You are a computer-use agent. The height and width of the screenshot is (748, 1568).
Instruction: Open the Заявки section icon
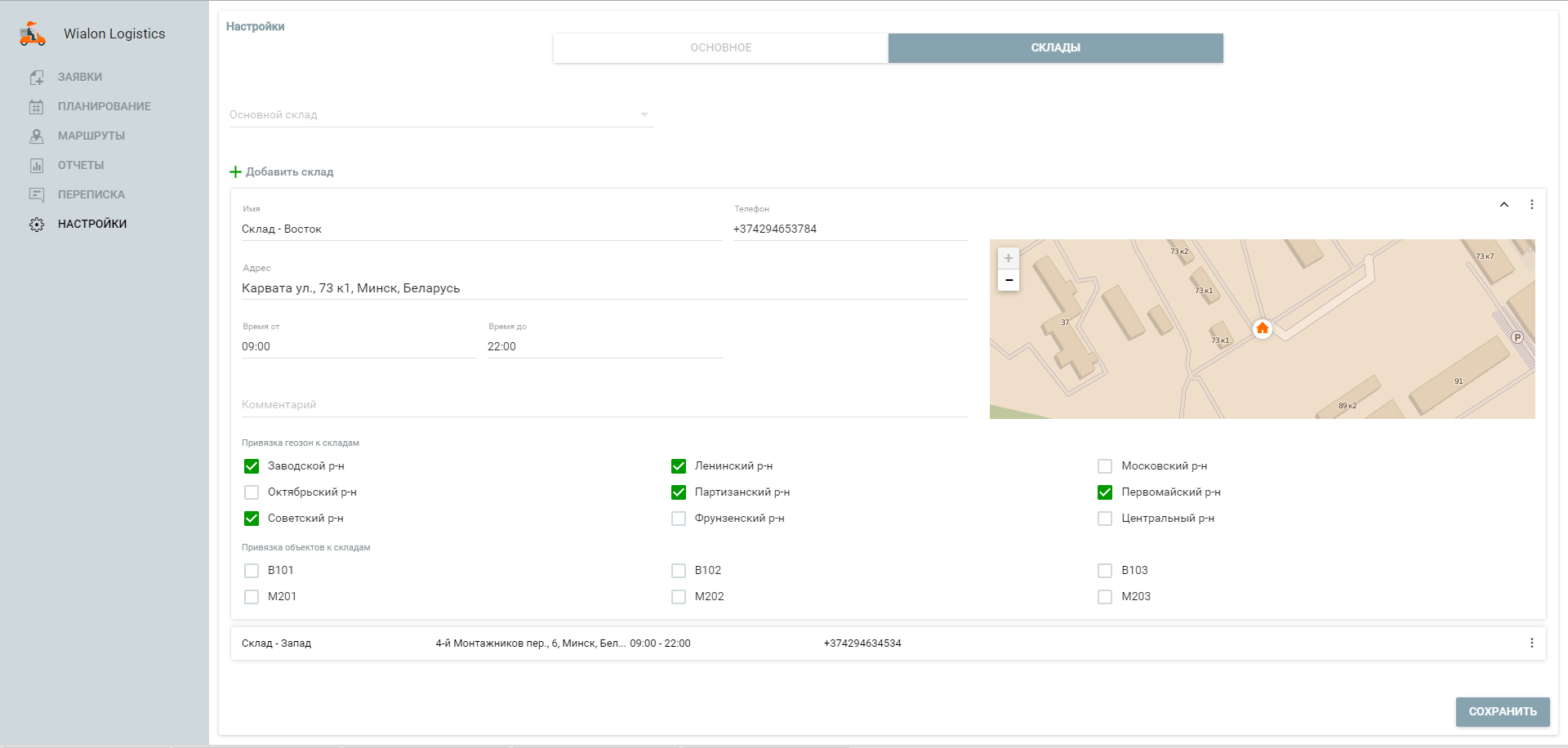pyautogui.click(x=37, y=78)
